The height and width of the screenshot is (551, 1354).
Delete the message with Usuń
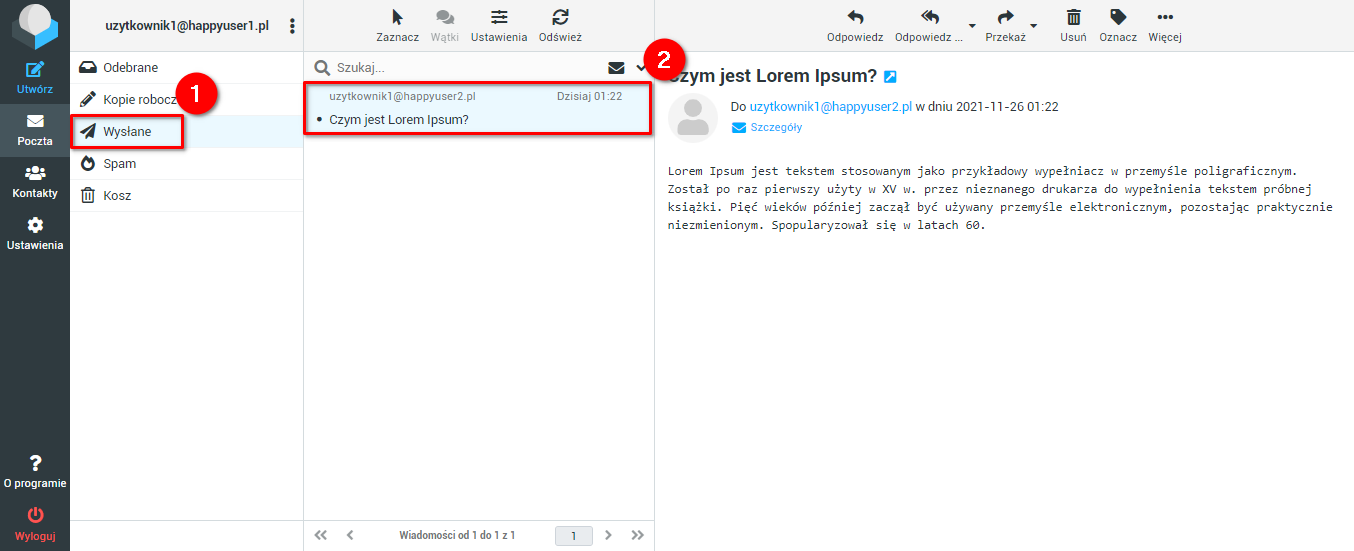click(x=1073, y=26)
